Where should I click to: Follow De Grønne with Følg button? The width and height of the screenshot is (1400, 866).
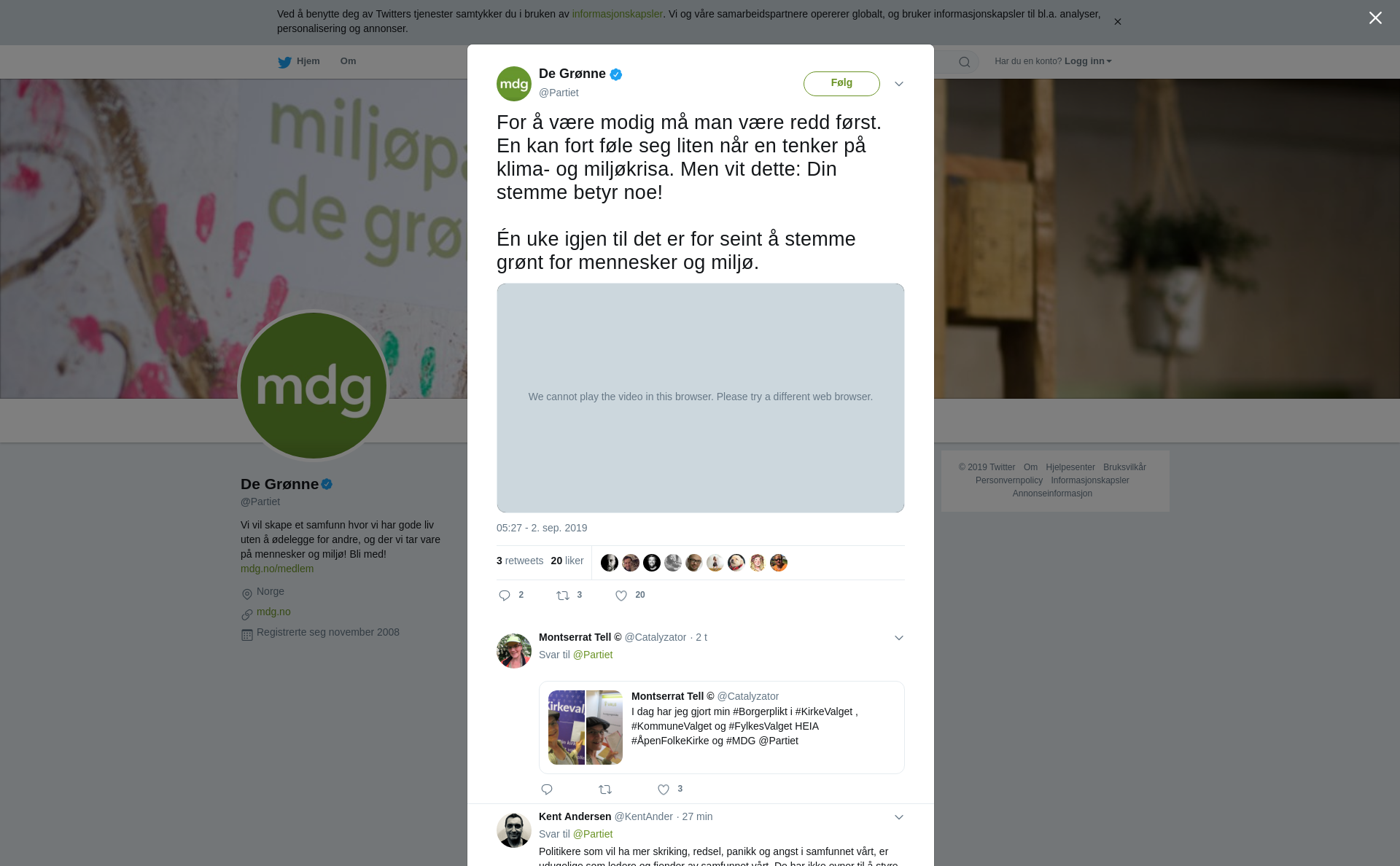(841, 83)
